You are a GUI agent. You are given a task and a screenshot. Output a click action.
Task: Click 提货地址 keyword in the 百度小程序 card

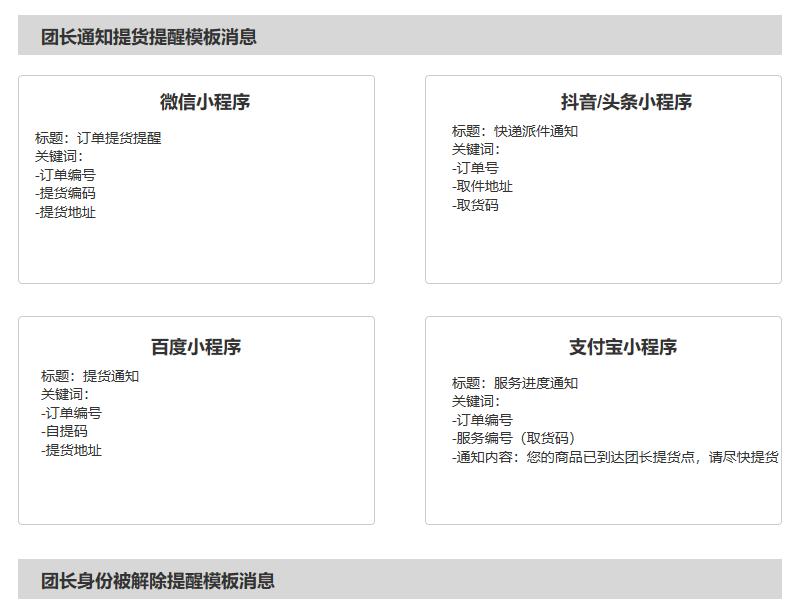[x=72, y=450]
